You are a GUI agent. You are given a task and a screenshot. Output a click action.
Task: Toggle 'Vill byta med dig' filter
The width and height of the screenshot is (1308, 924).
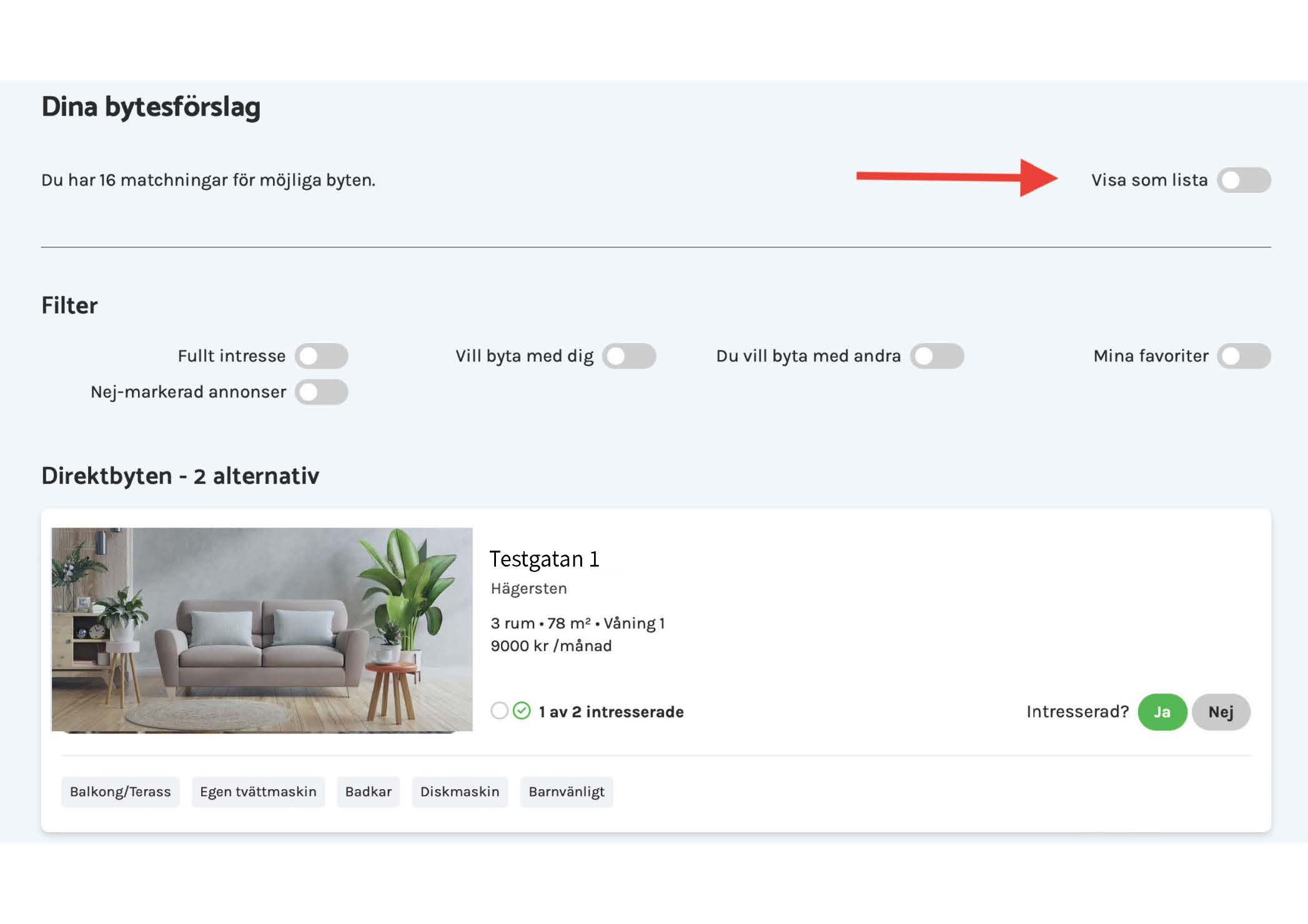(629, 356)
